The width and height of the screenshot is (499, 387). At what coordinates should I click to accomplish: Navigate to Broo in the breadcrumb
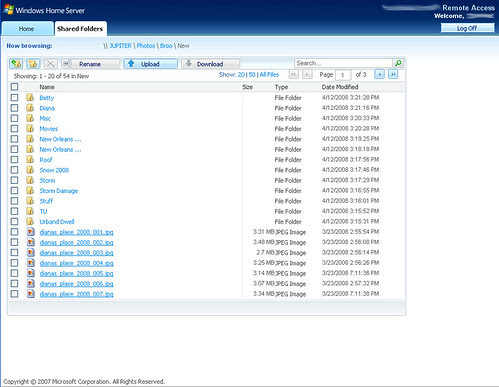coord(166,46)
